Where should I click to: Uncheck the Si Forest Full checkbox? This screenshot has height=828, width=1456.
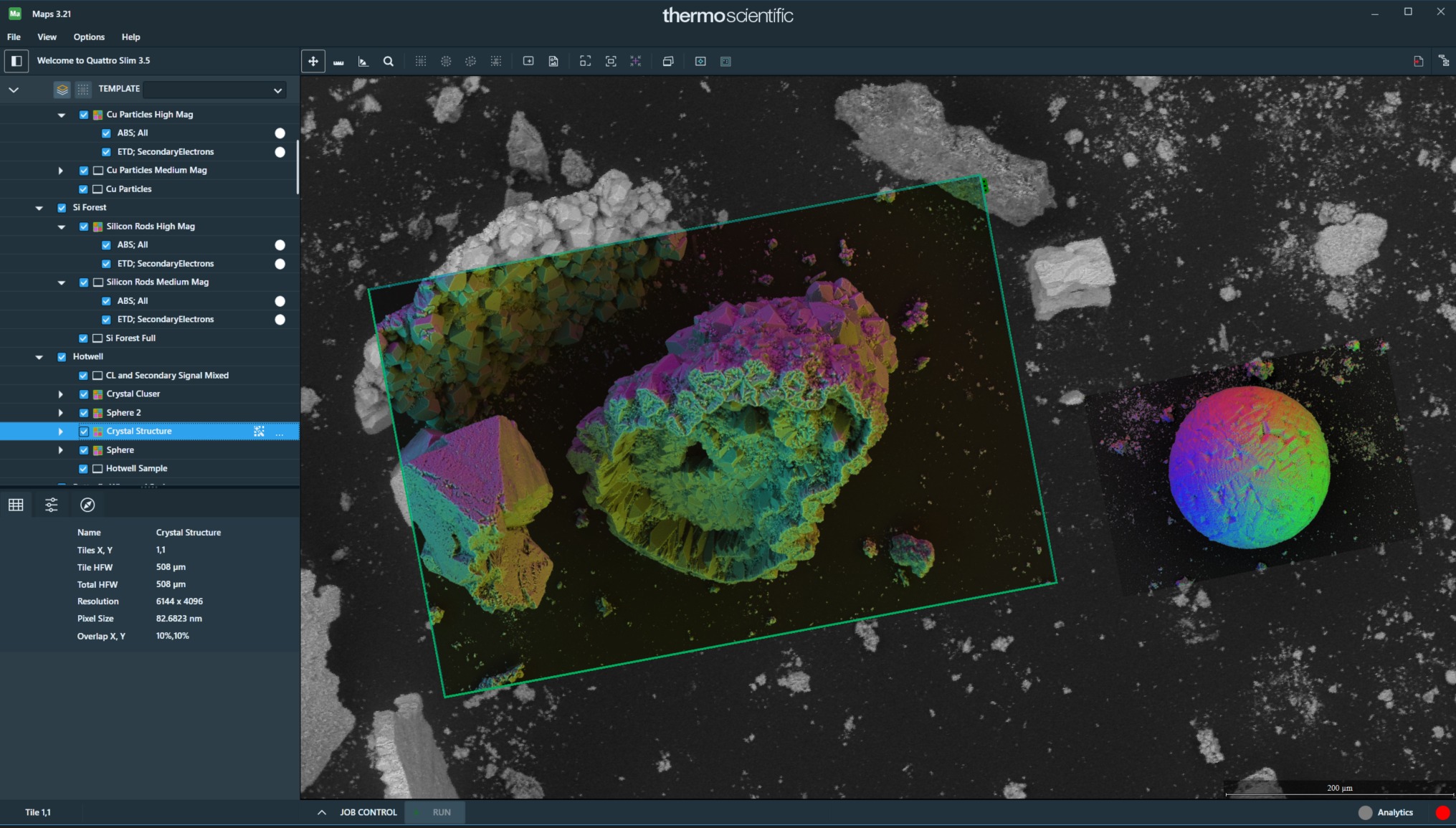coord(84,338)
